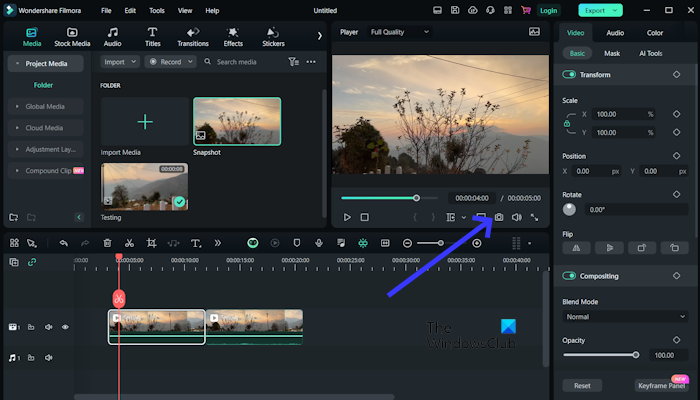The height and width of the screenshot is (400, 700).
Task: Select the crop tool in timeline toolbar
Action: (x=151, y=243)
